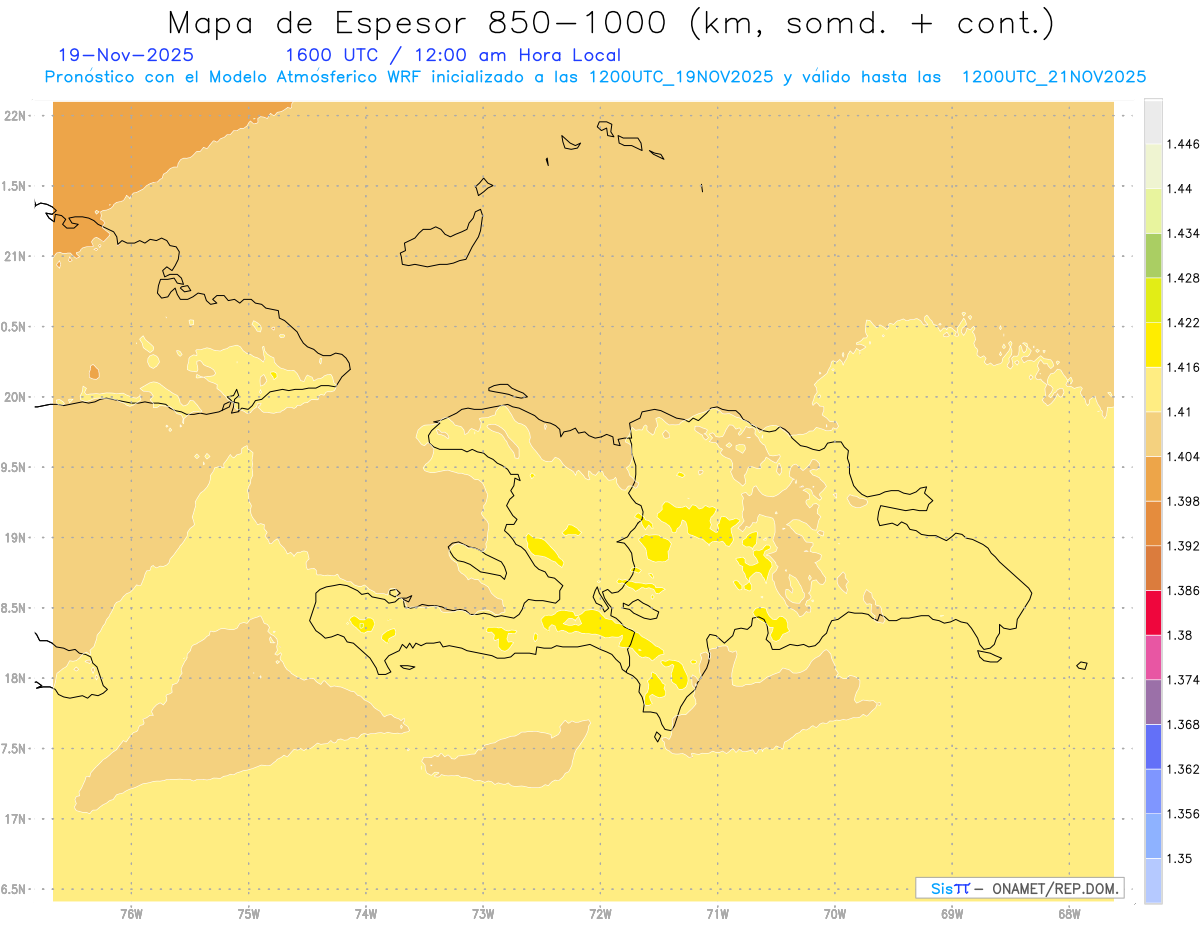Select the blue legend swatch between 1.362 and 1.368

coord(1153,747)
